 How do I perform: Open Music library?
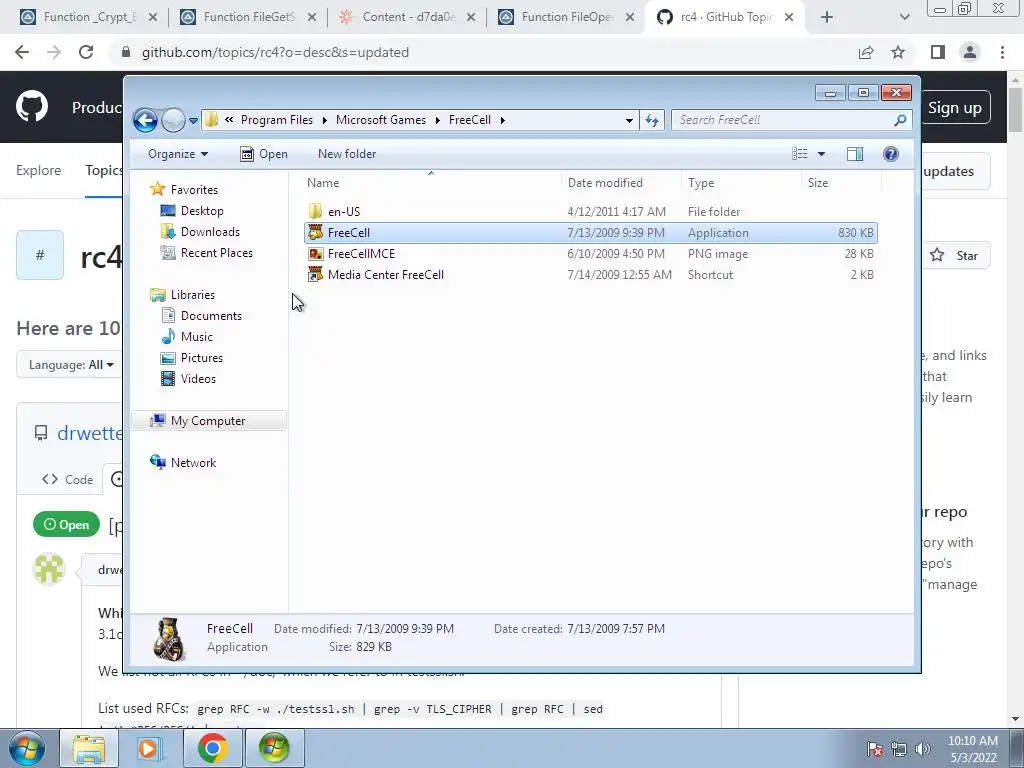(x=196, y=336)
